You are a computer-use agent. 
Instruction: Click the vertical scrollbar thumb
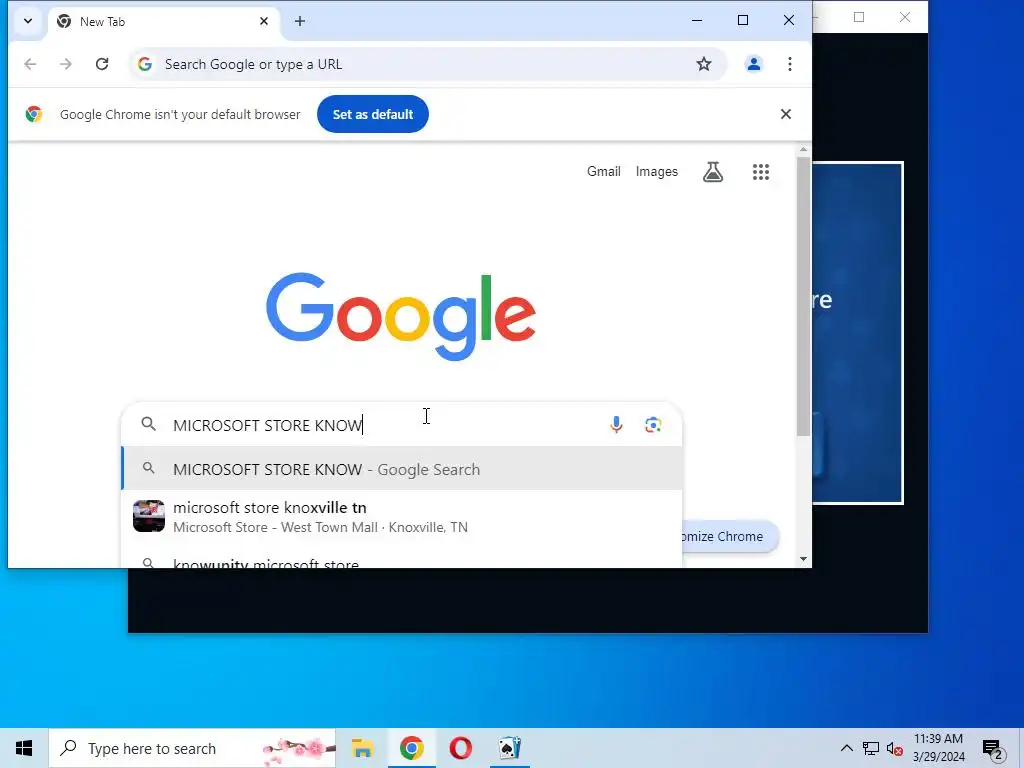(x=803, y=296)
